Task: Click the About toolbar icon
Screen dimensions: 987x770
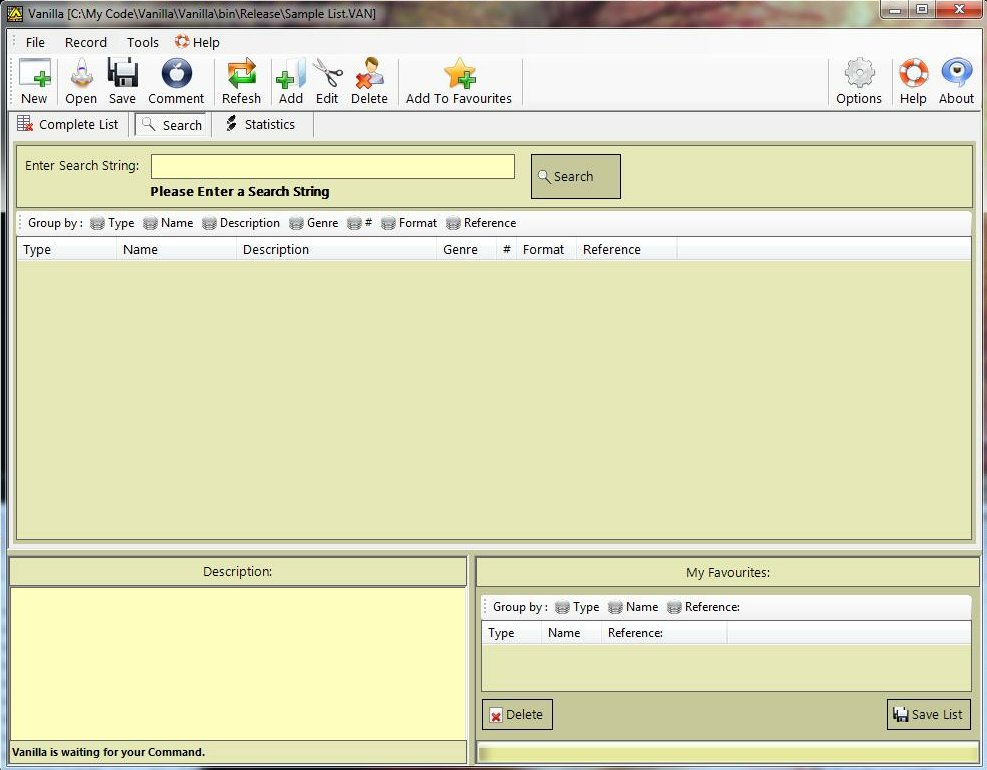Action: point(956,75)
